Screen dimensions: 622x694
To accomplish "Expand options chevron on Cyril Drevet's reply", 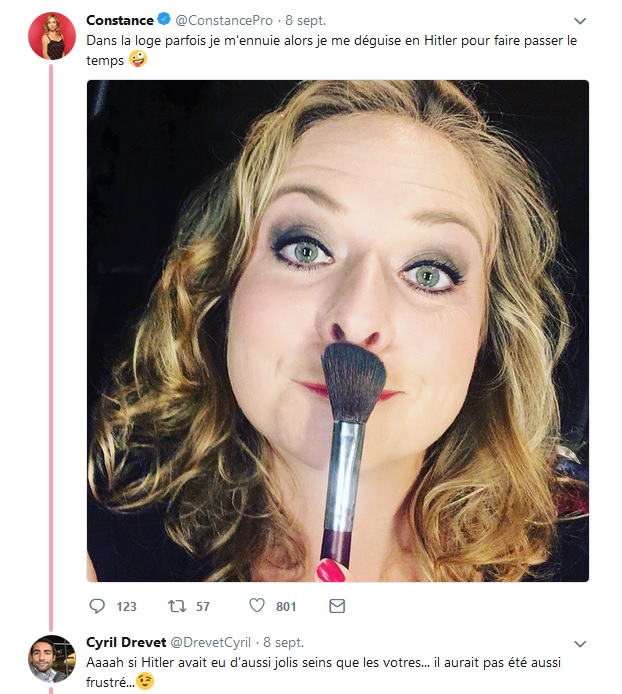I will (x=580, y=643).
